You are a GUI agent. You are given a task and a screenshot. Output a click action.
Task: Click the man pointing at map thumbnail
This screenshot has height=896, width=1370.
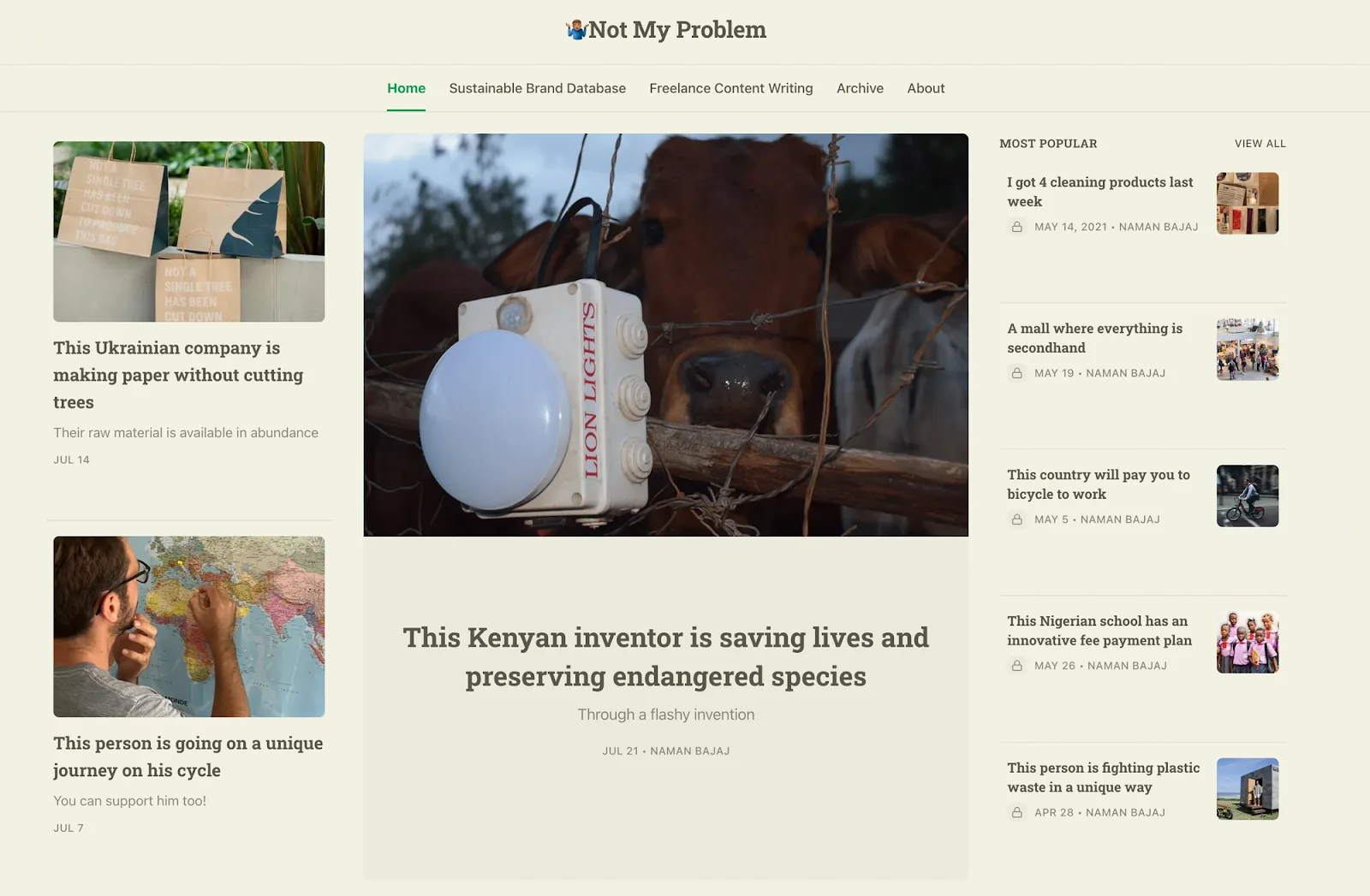(189, 626)
